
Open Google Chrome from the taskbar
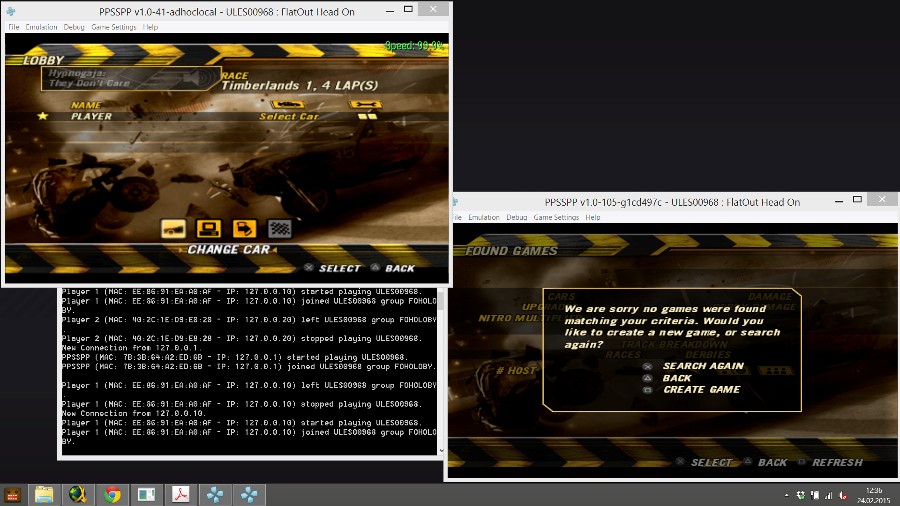pos(112,494)
